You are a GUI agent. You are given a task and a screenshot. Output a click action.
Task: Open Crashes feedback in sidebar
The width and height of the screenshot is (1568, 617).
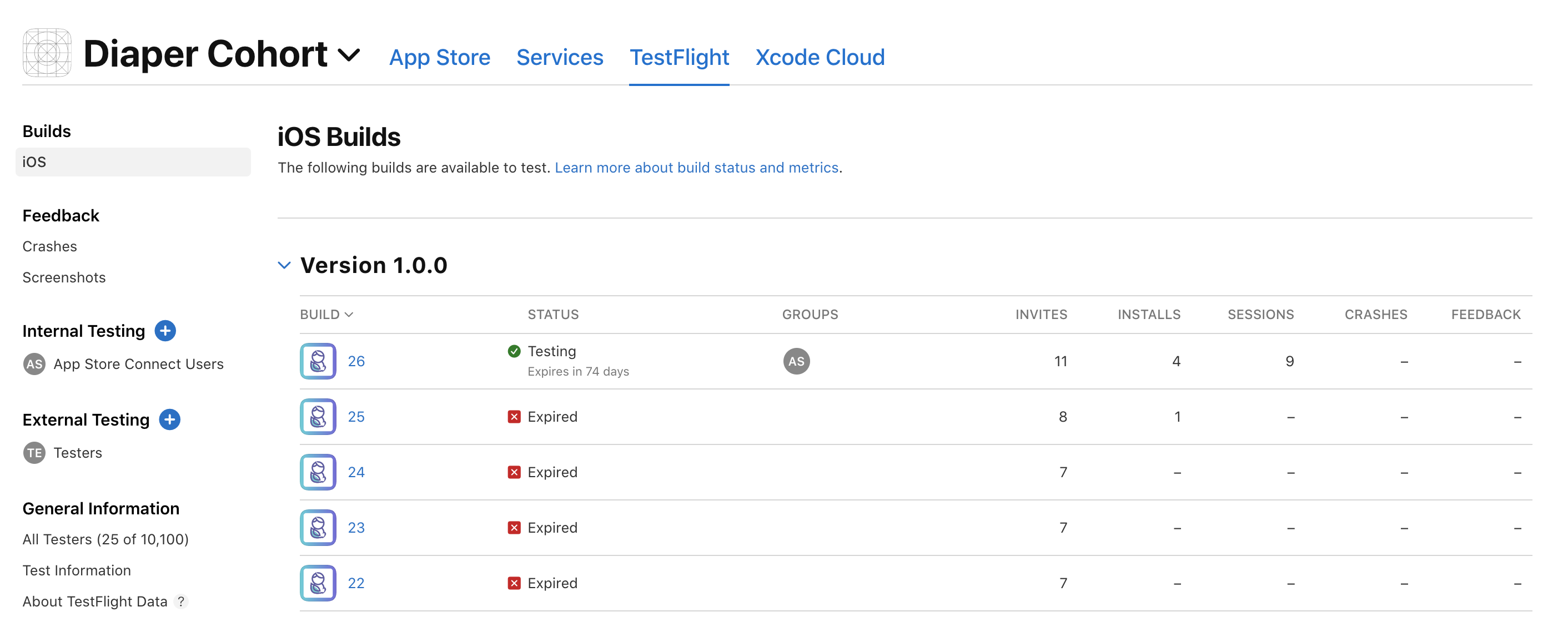pos(50,246)
